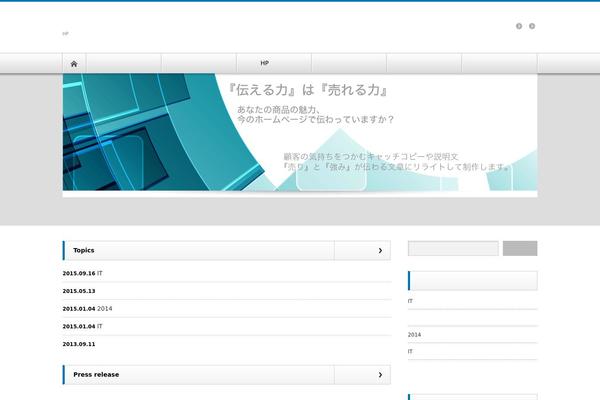Open the hero banner image
The height and width of the screenshot is (400, 600).
pos(300,132)
